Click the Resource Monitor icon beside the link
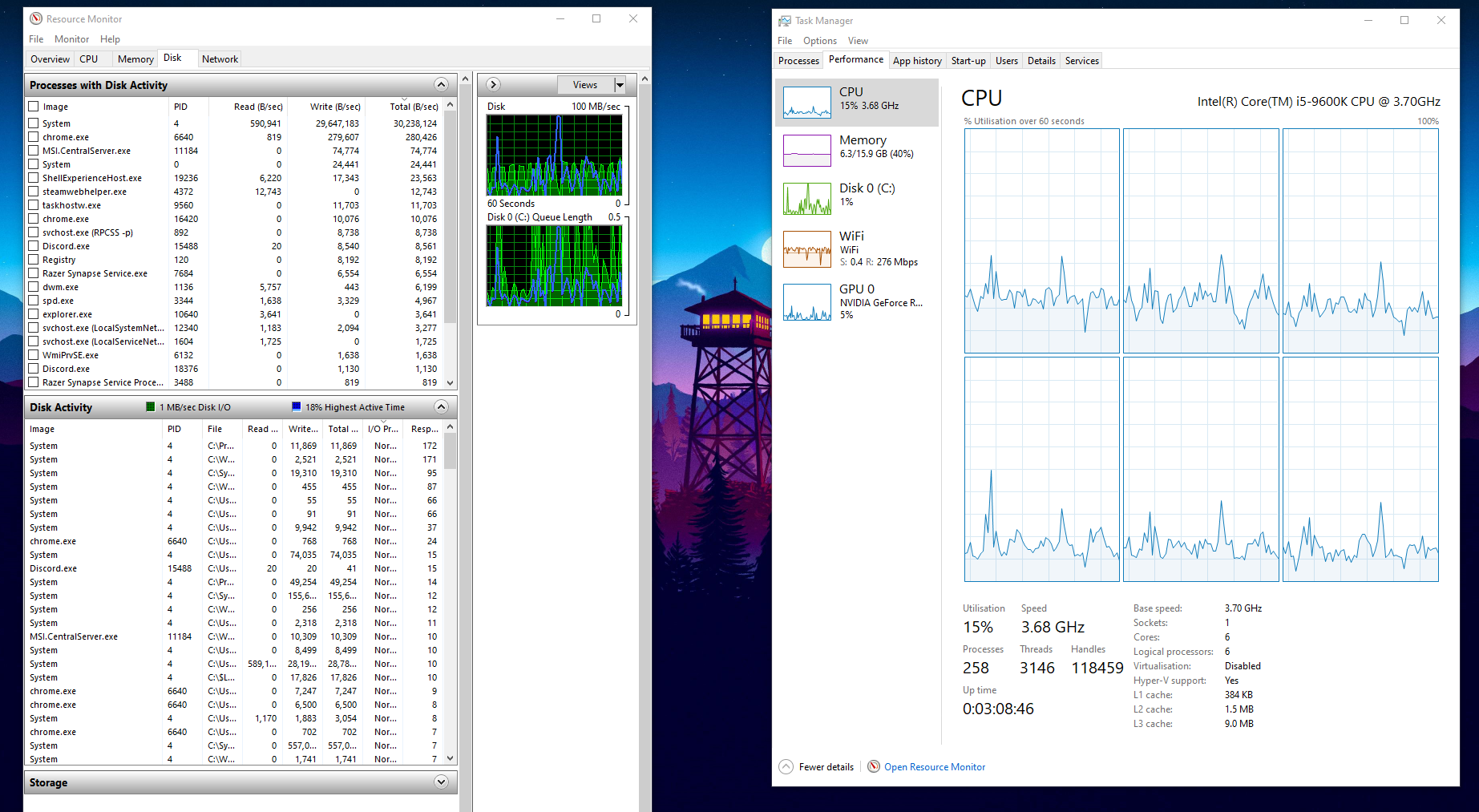Viewport: 1479px width, 812px height. (874, 767)
